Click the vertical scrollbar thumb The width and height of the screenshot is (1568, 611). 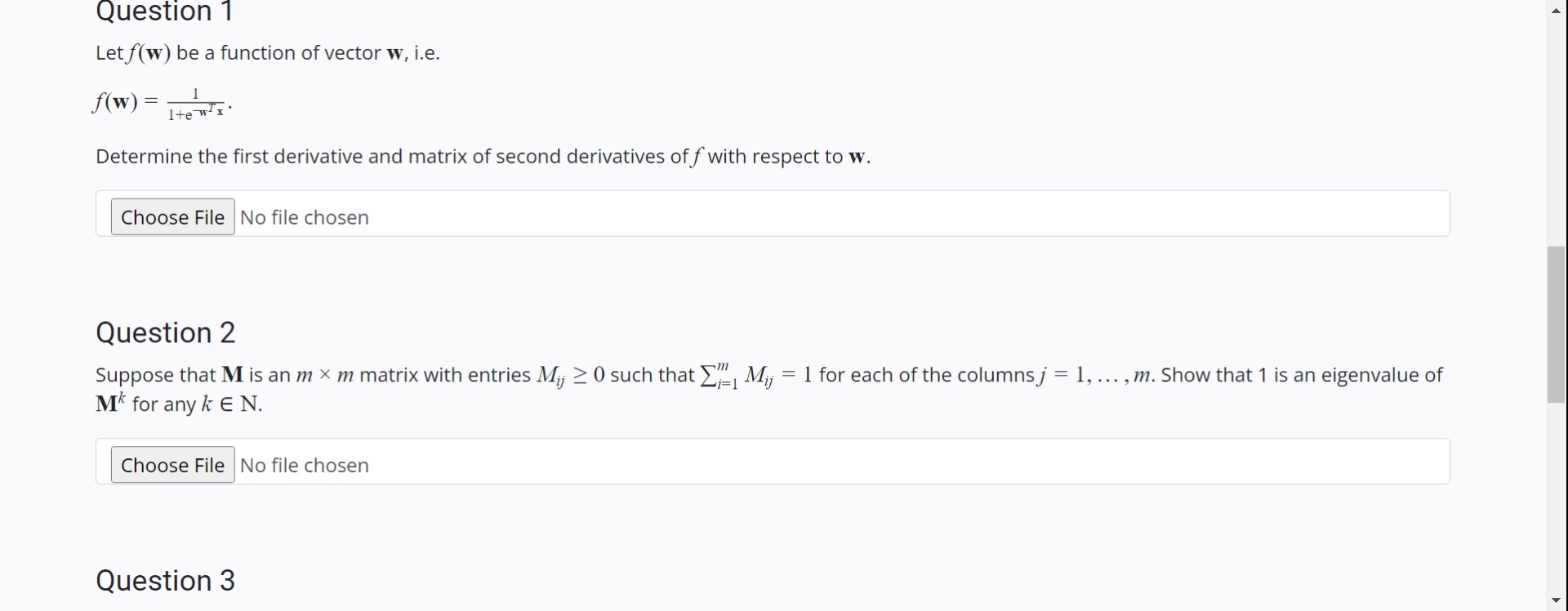coord(1557,324)
